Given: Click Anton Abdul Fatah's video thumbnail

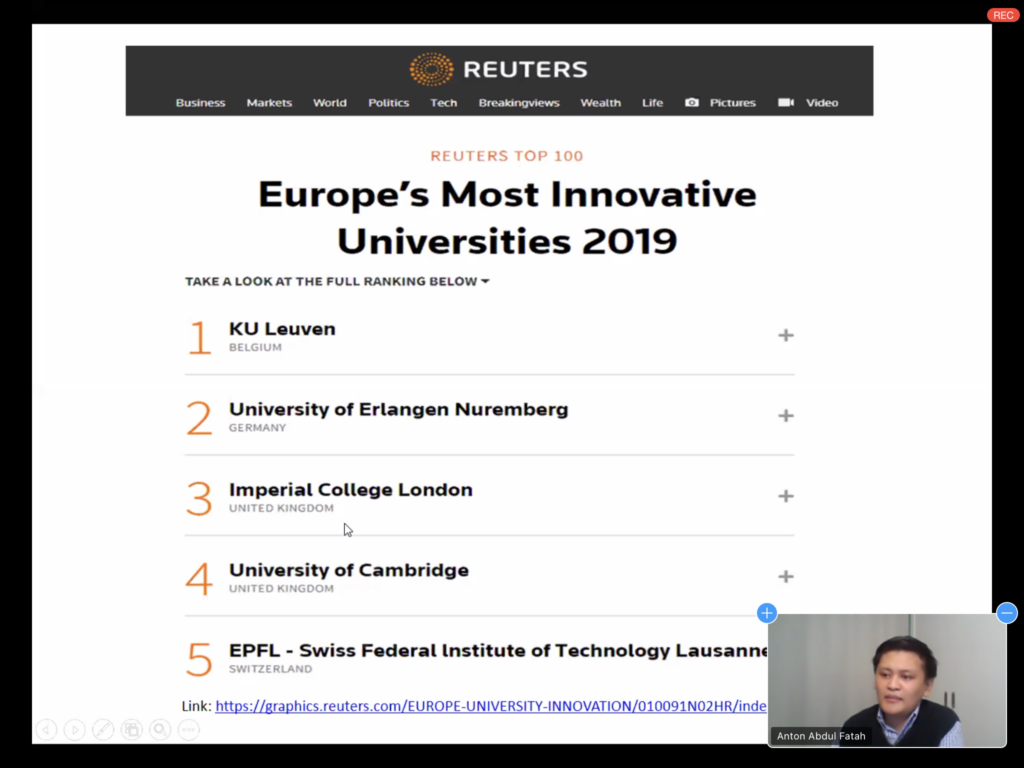Looking at the screenshot, I should coord(888,680).
